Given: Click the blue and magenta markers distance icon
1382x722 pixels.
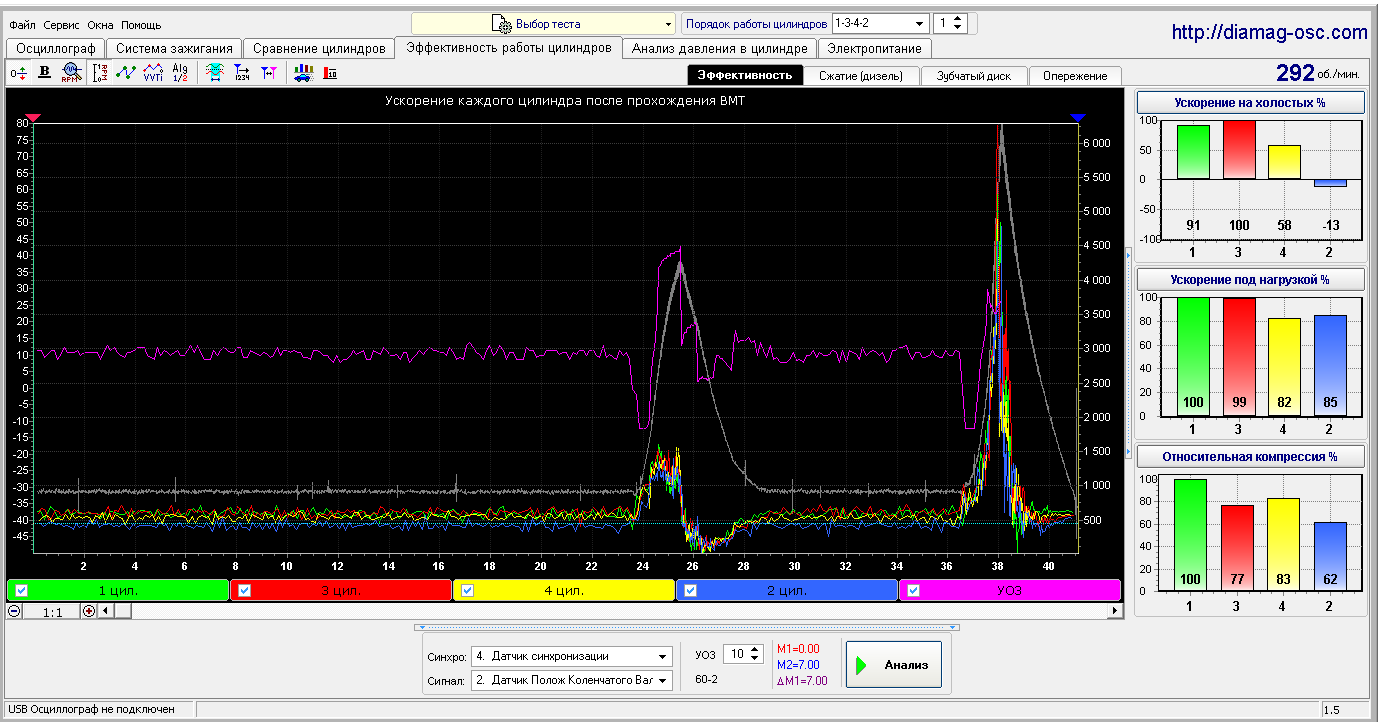Looking at the screenshot, I should click(268, 72).
